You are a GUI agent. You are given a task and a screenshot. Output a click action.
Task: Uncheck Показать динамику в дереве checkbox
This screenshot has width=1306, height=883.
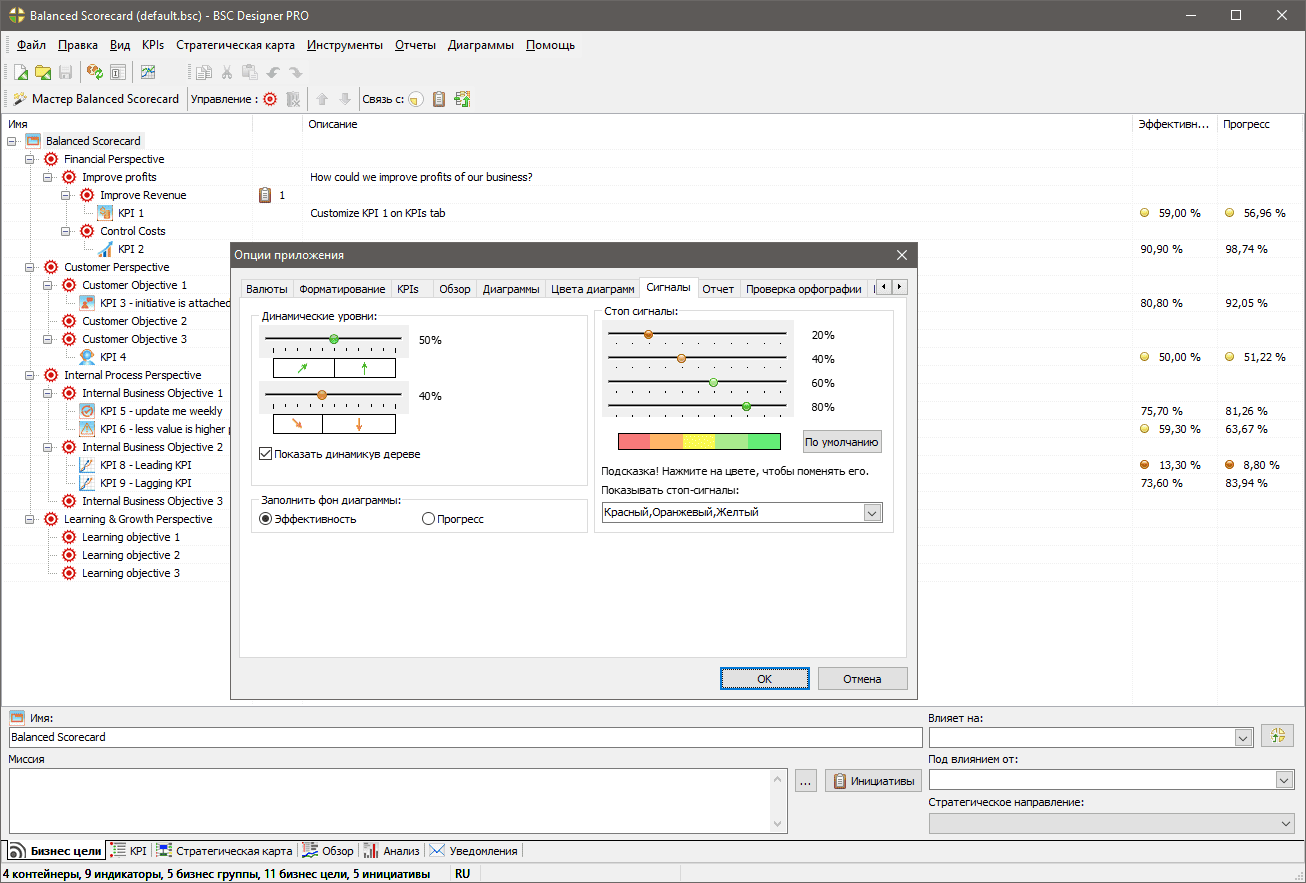(x=266, y=454)
